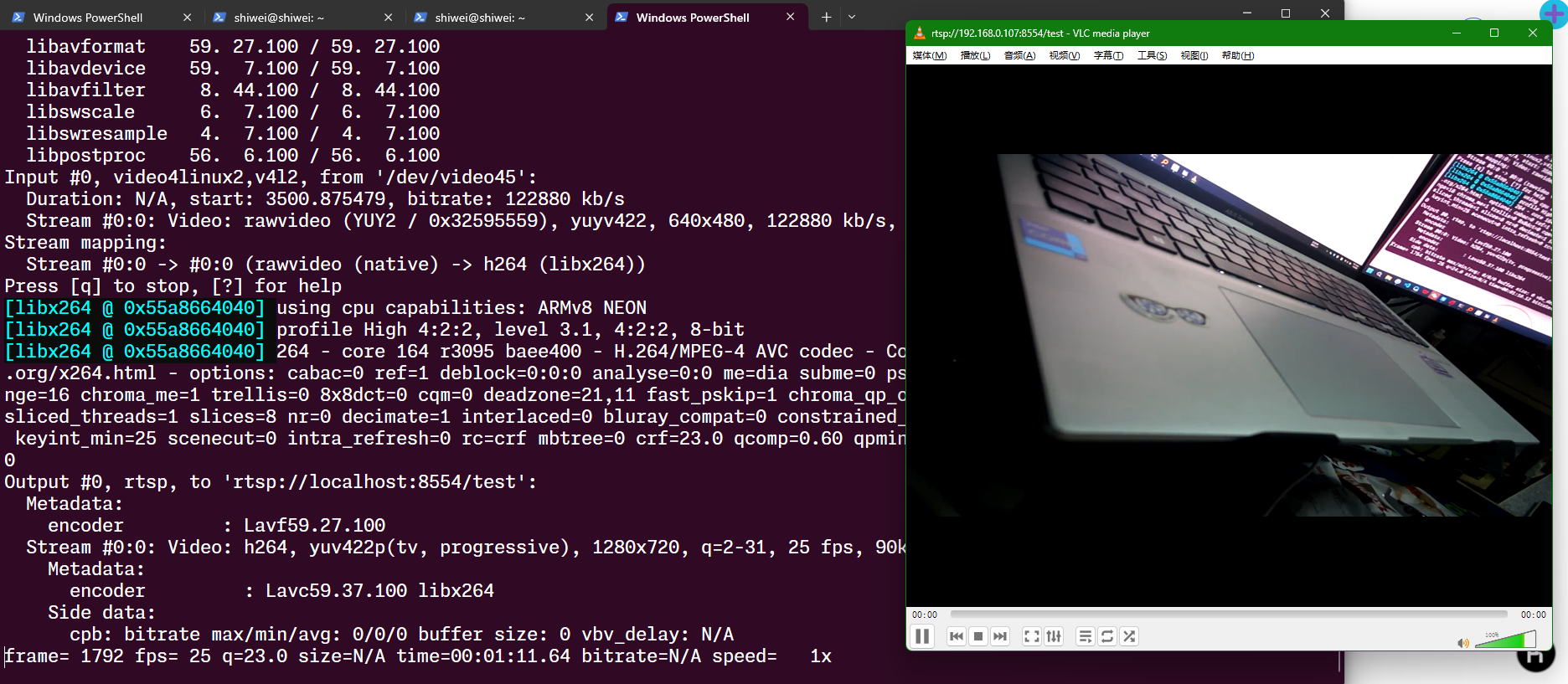1568x684 pixels.
Task: Pause playback in VLC
Action: pos(922,636)
